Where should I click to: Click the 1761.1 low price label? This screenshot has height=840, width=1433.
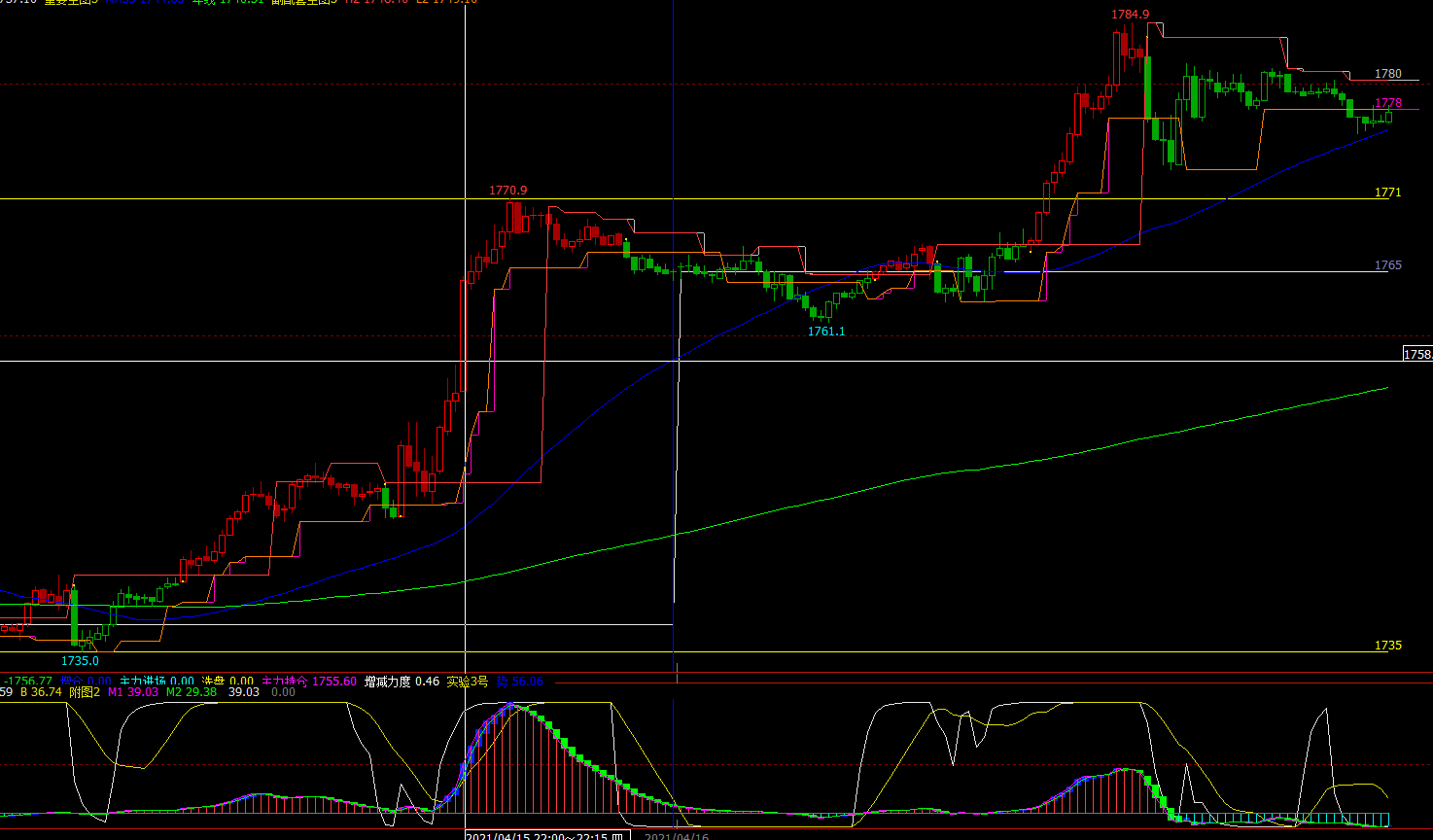826,332
